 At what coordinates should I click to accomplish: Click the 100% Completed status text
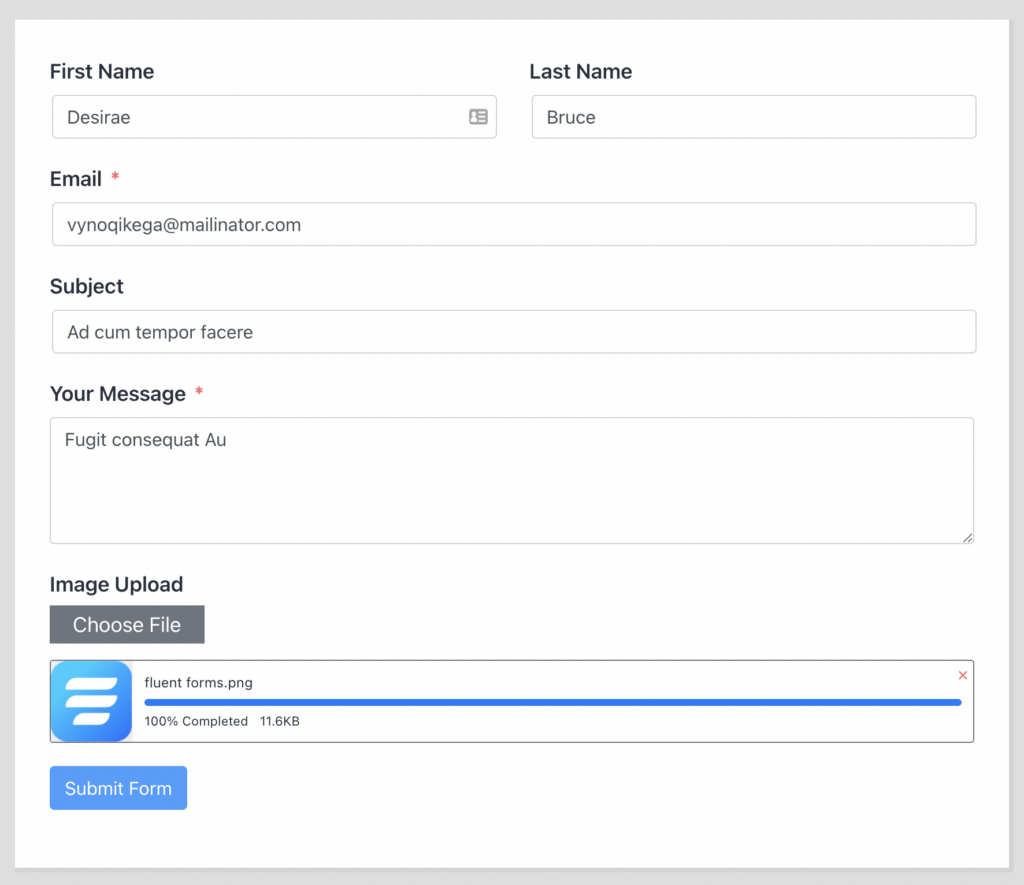(196, 721)
